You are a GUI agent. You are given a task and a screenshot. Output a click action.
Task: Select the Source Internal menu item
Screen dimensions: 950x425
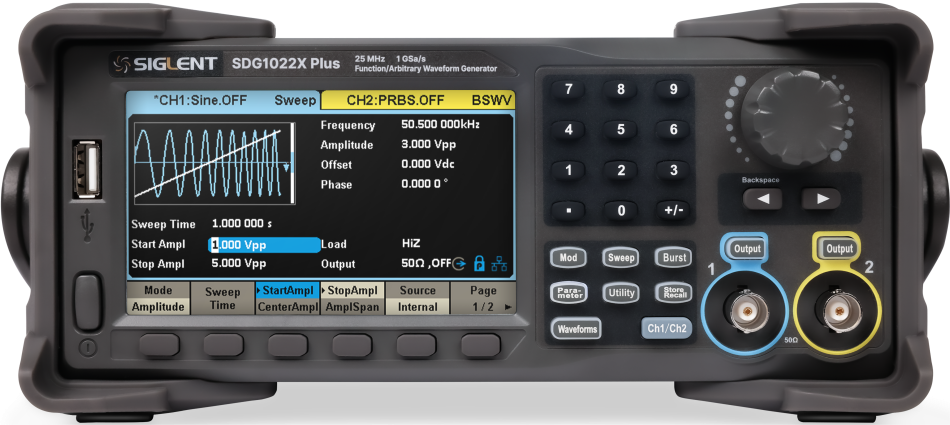(x=417, y=298)
